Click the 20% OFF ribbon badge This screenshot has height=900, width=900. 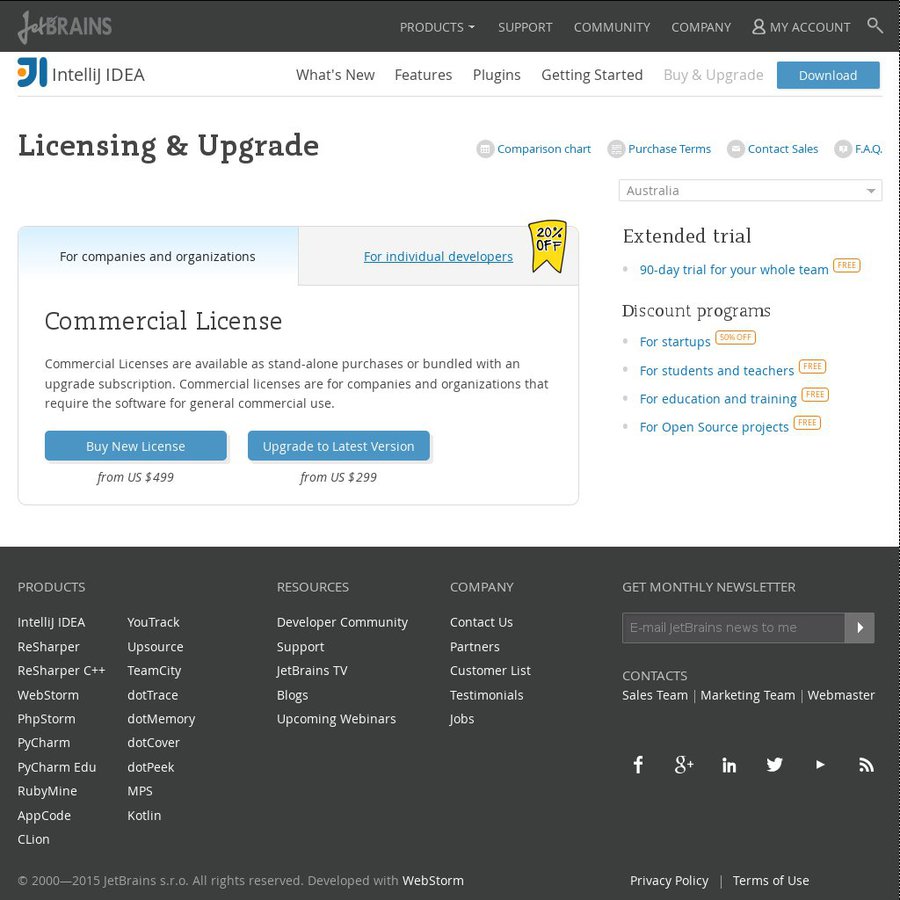pyautogui.click(x=548, y=246)
